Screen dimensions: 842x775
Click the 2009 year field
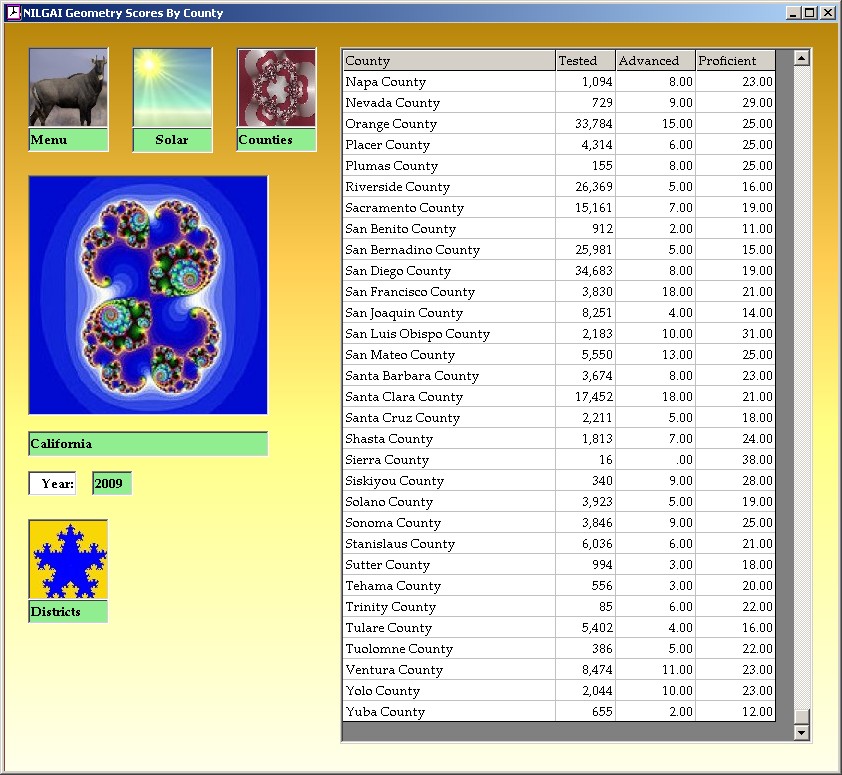click(111, 484)
